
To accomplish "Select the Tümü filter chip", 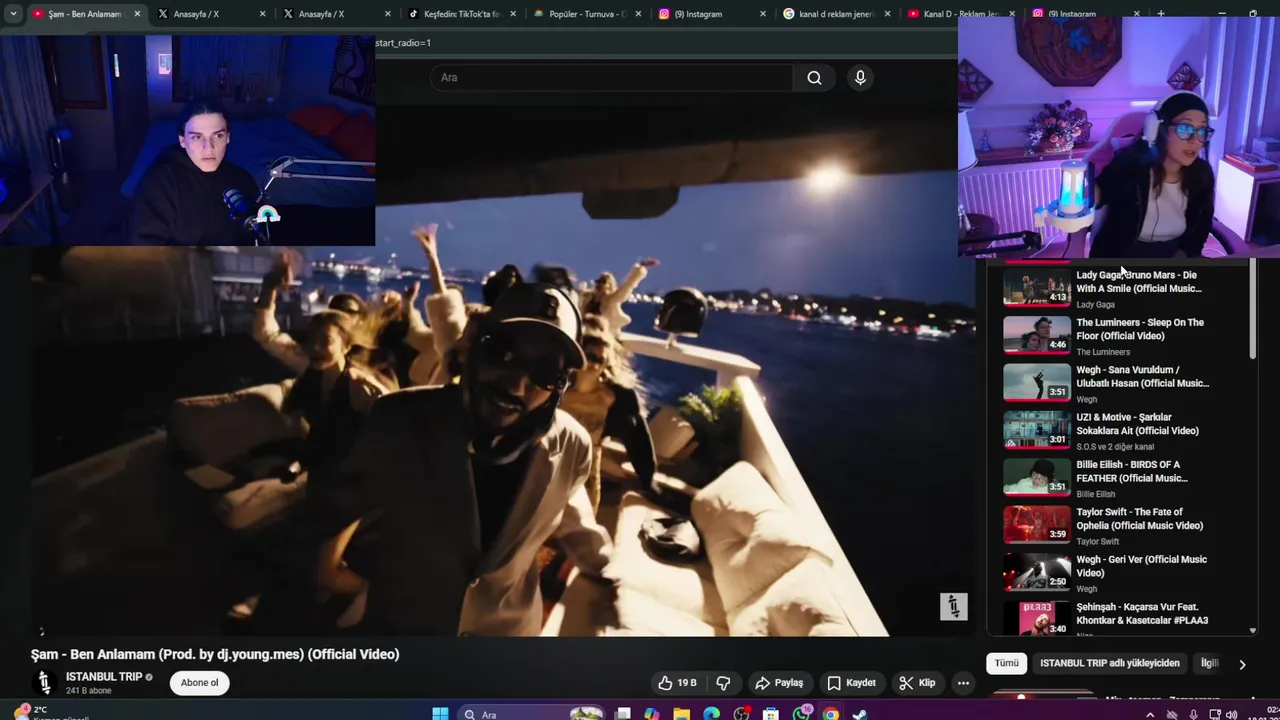I will click(1006, 663).
